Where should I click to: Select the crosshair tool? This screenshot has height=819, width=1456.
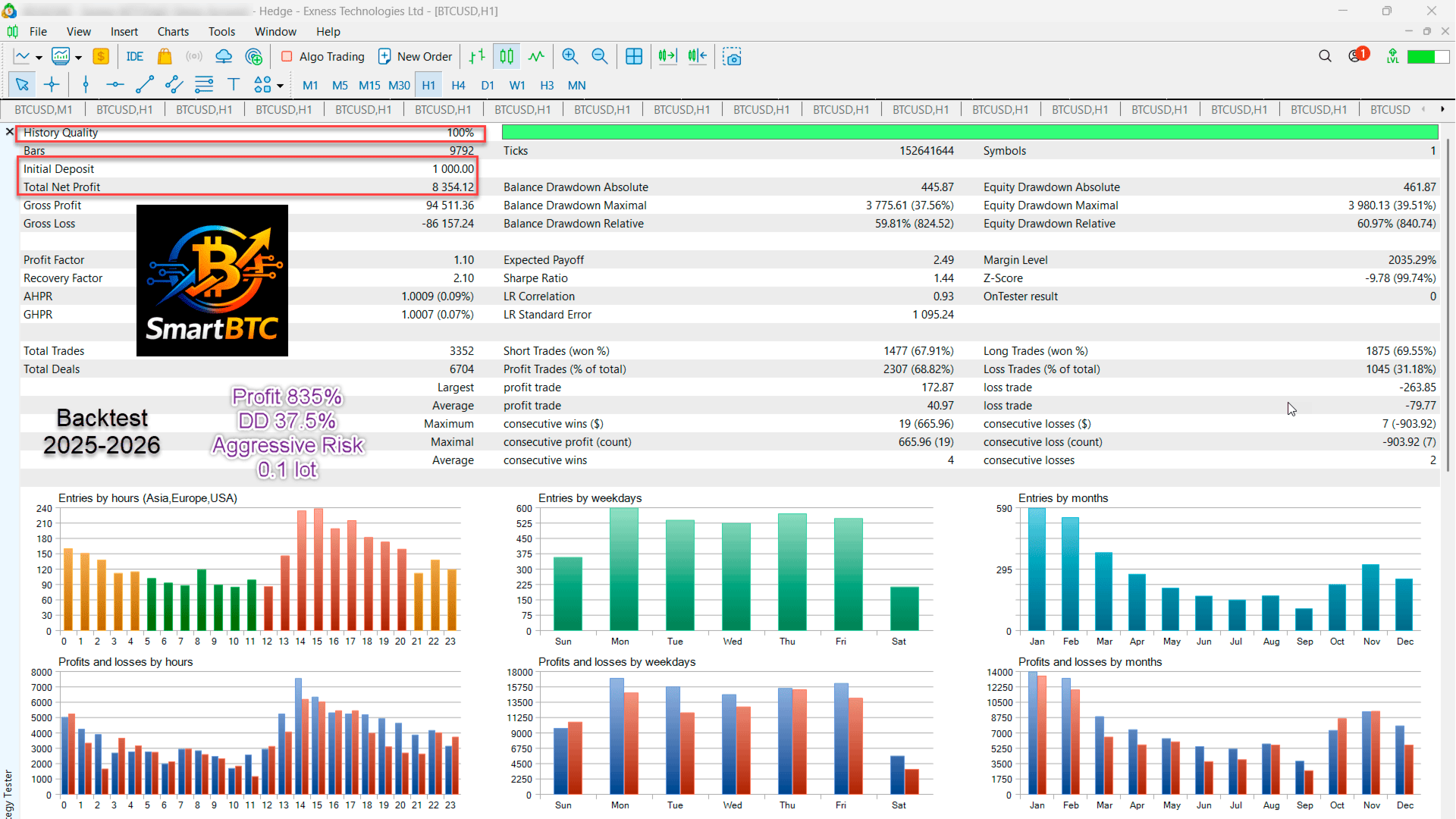tap(52, 85)
